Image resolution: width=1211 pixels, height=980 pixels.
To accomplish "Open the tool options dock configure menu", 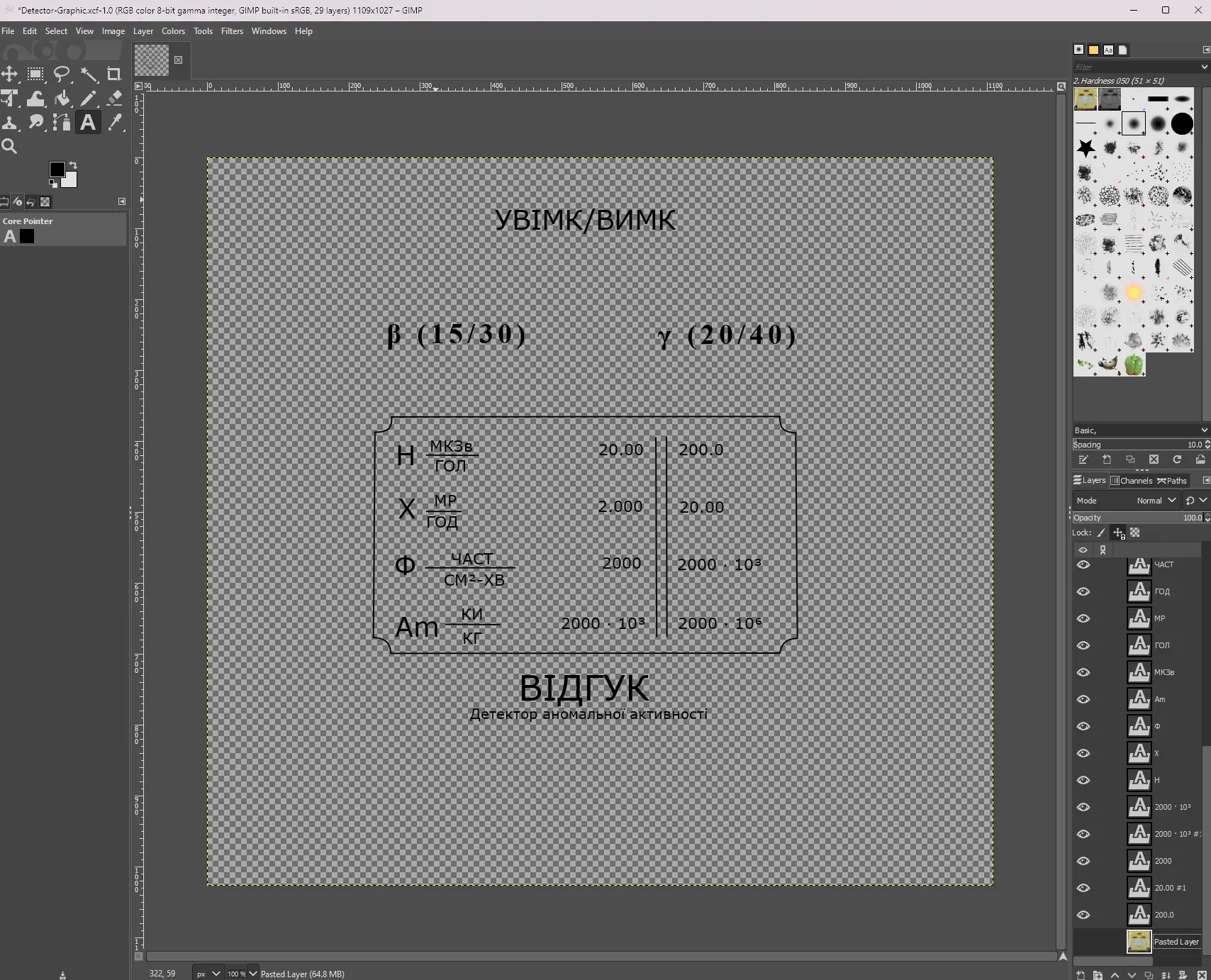I will point(122,201).
